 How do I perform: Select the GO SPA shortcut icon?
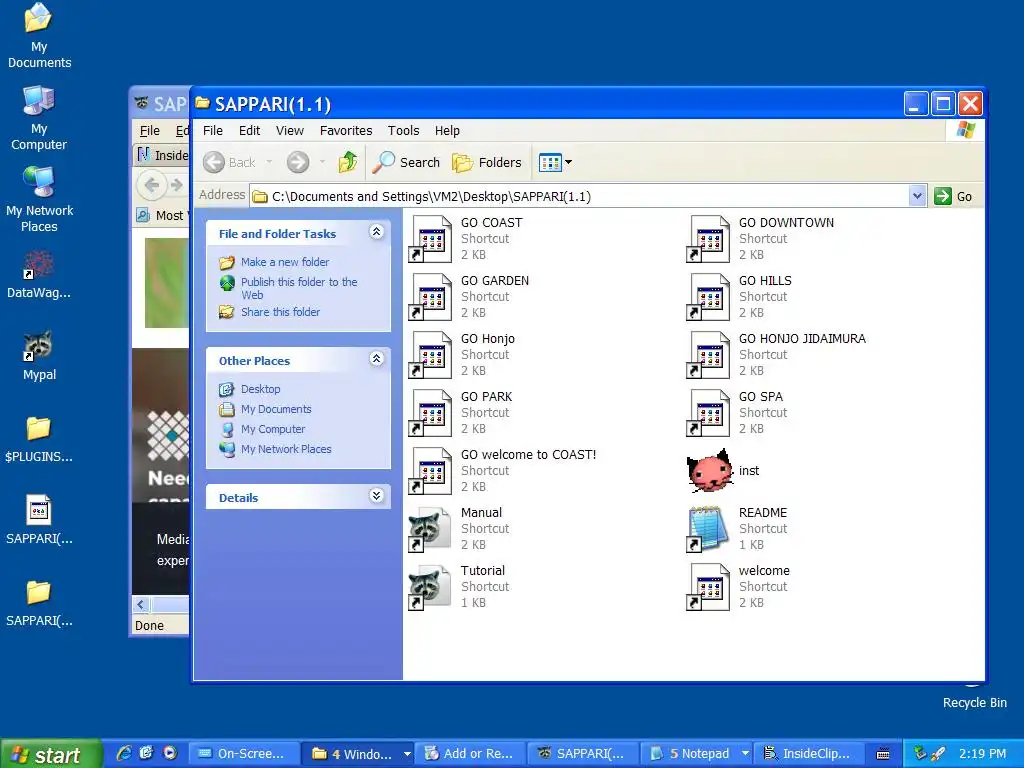coord(708,413)
